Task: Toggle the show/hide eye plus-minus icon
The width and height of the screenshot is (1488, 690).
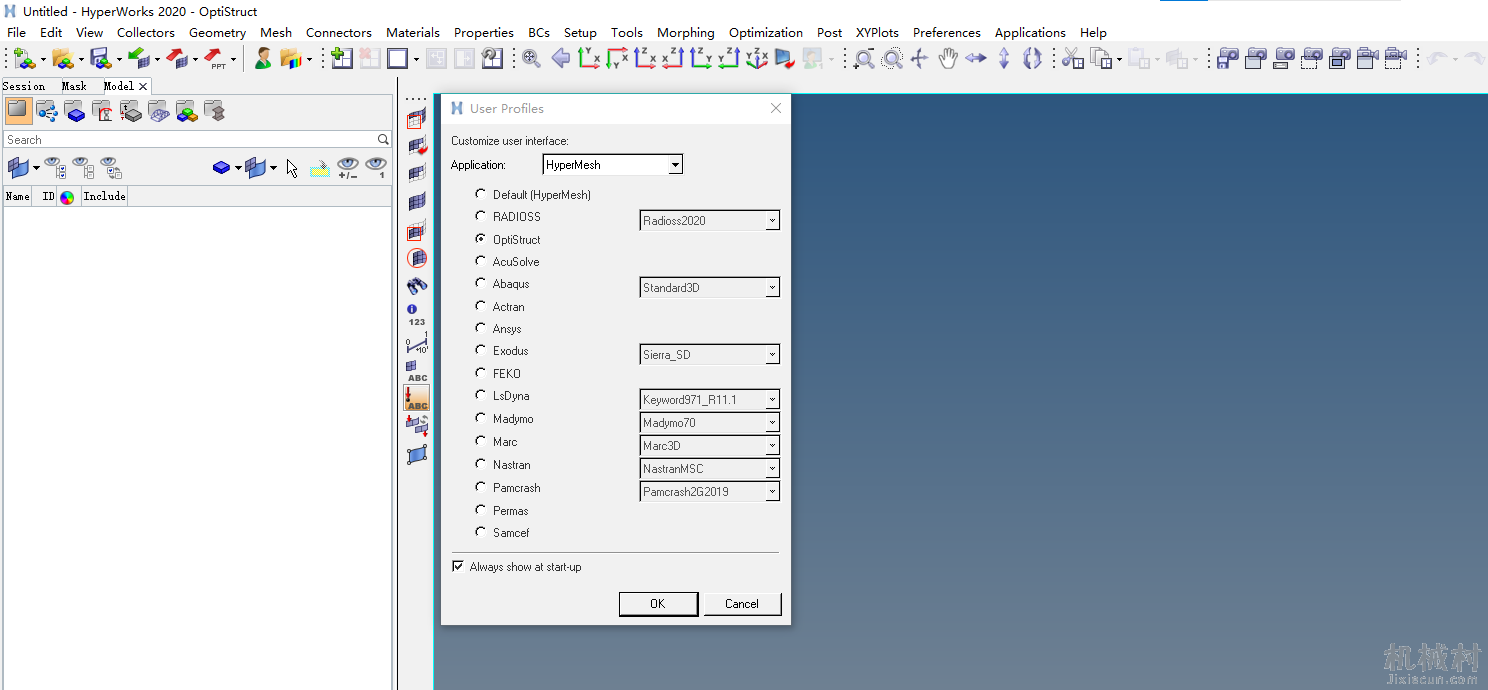Action: pyautogui.click(x=347, y=168)
